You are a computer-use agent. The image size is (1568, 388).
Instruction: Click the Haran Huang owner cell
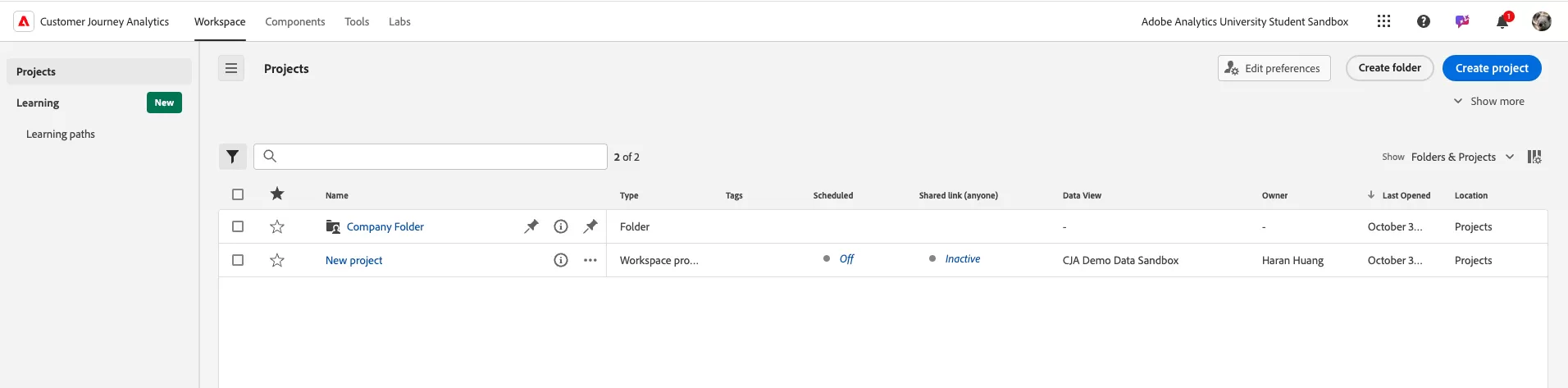[1292, 260]
